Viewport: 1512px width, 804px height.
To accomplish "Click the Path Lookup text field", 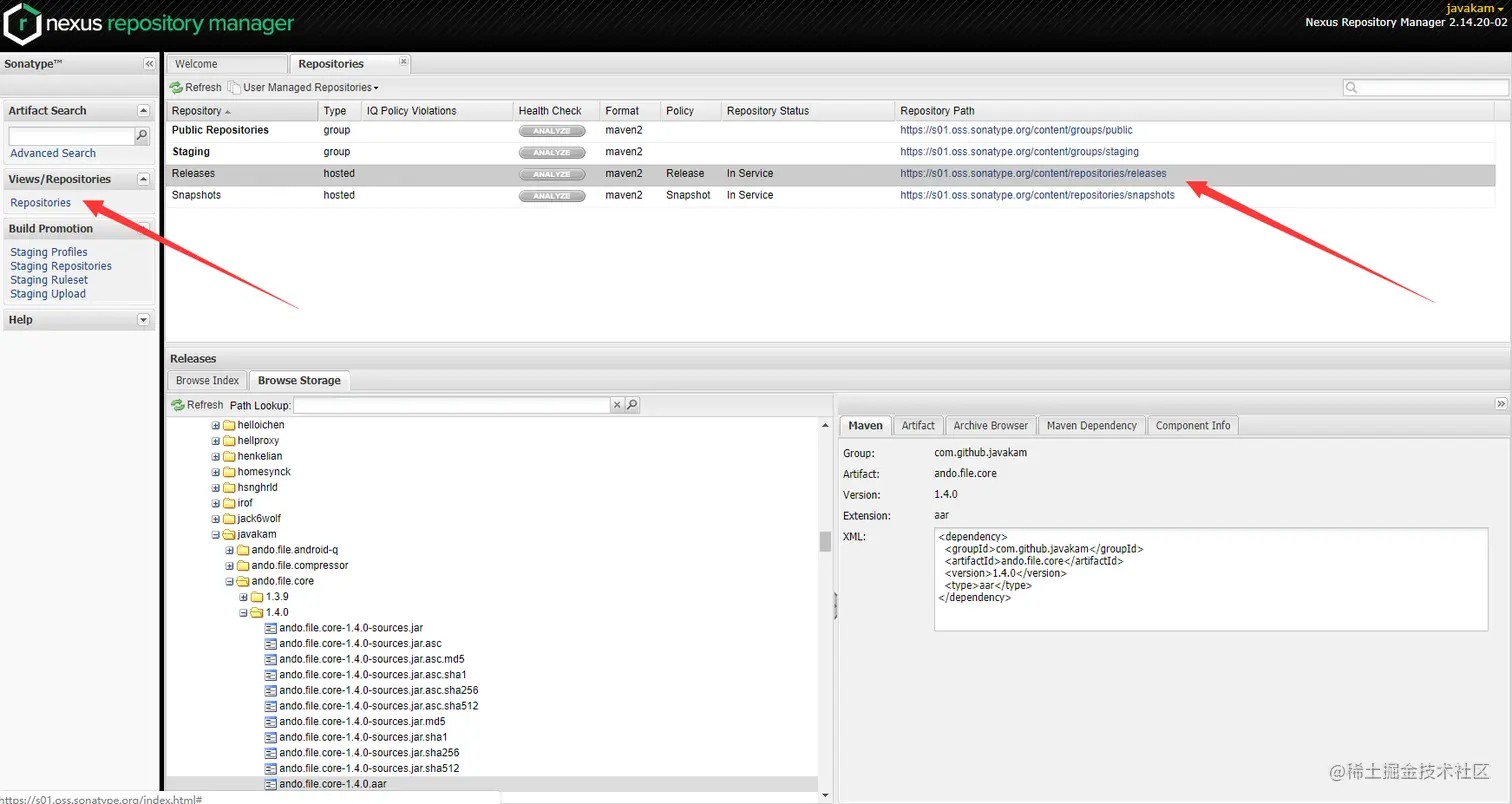I will [452, 405].
